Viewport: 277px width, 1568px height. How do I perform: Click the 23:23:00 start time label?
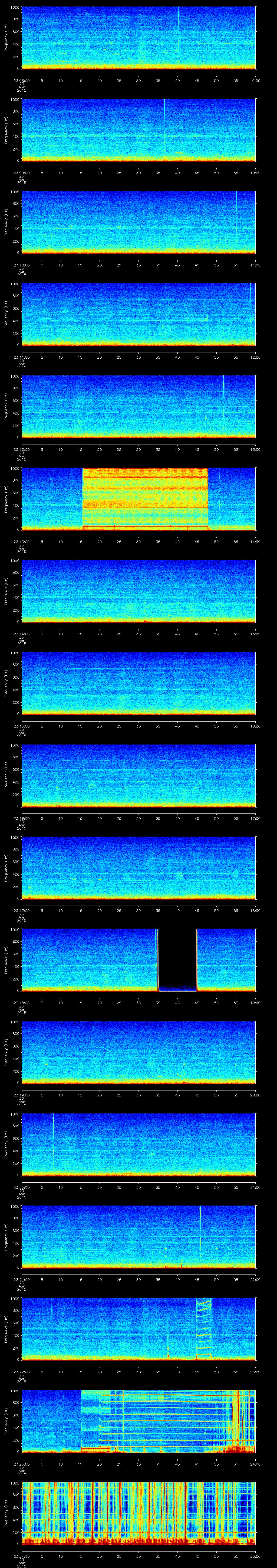tap(21, 1464)
